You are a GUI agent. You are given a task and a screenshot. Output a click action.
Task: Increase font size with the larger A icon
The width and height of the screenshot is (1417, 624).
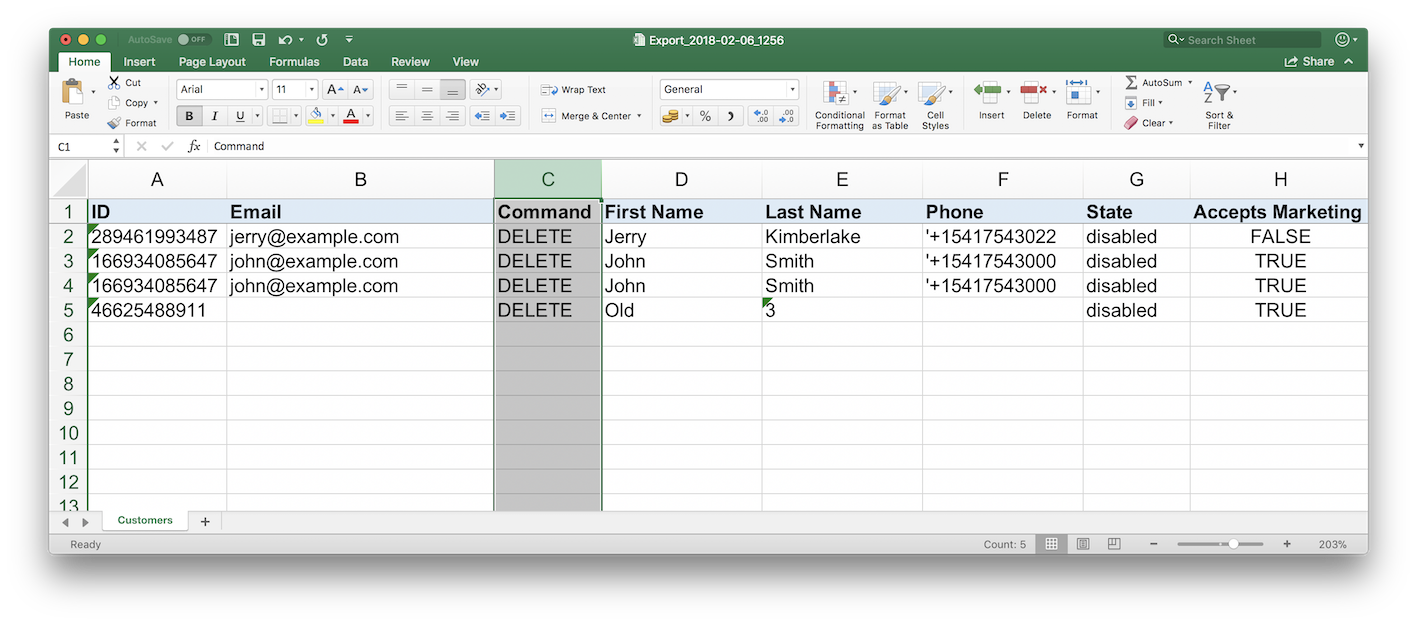(x=335, y=90)
